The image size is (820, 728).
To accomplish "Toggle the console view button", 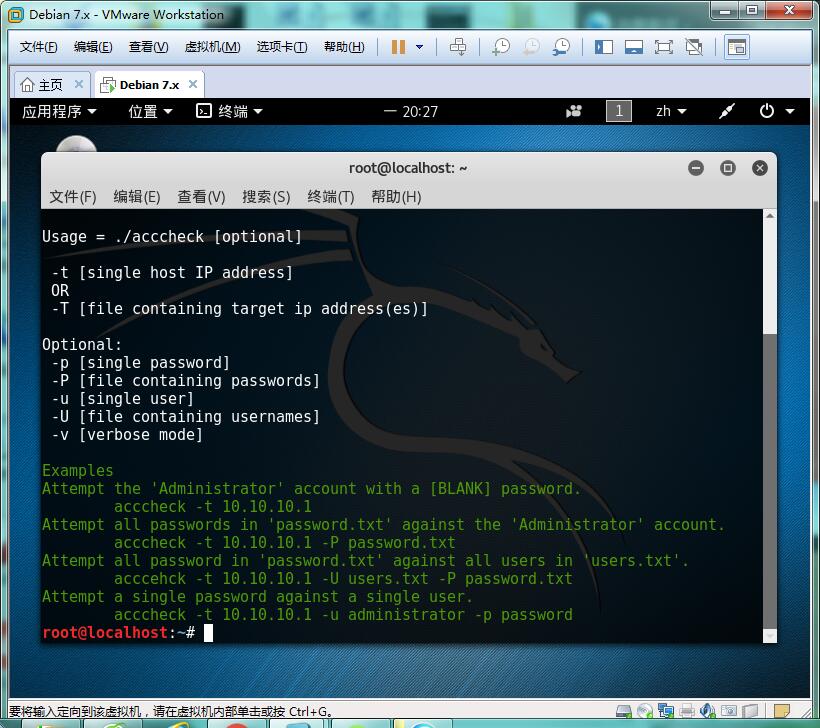I will [x=737, y=47].
